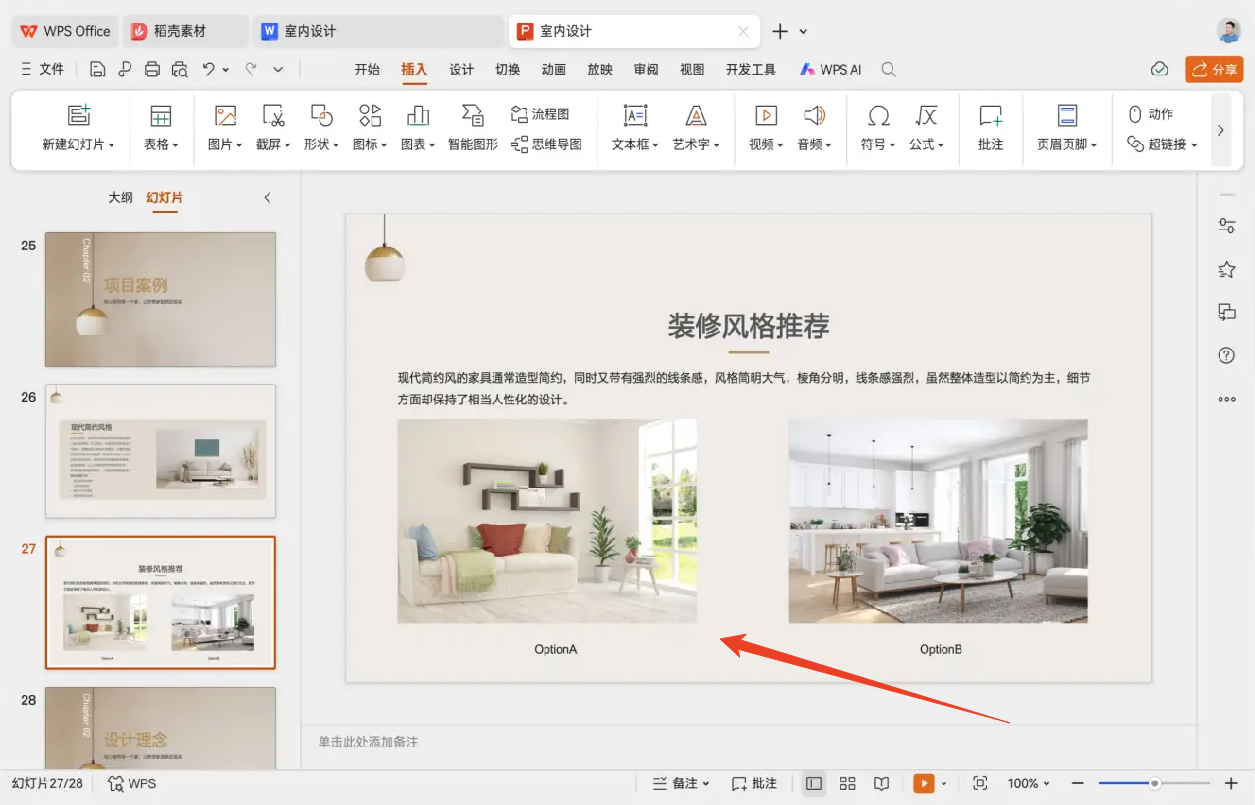Image resolution: width=1255 pixels, height=805 pixels.
Task: Click the Print icon in the quick toolbar
Action: click(x=152, y=69)
